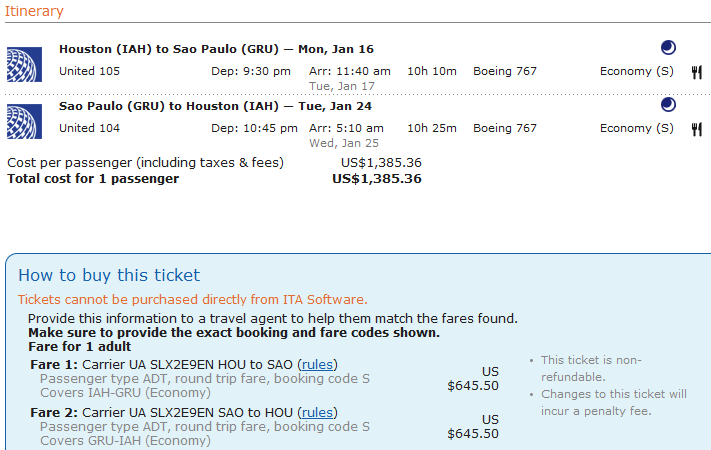Click the total cost US$1,385.36 in bold

(377, 179)
